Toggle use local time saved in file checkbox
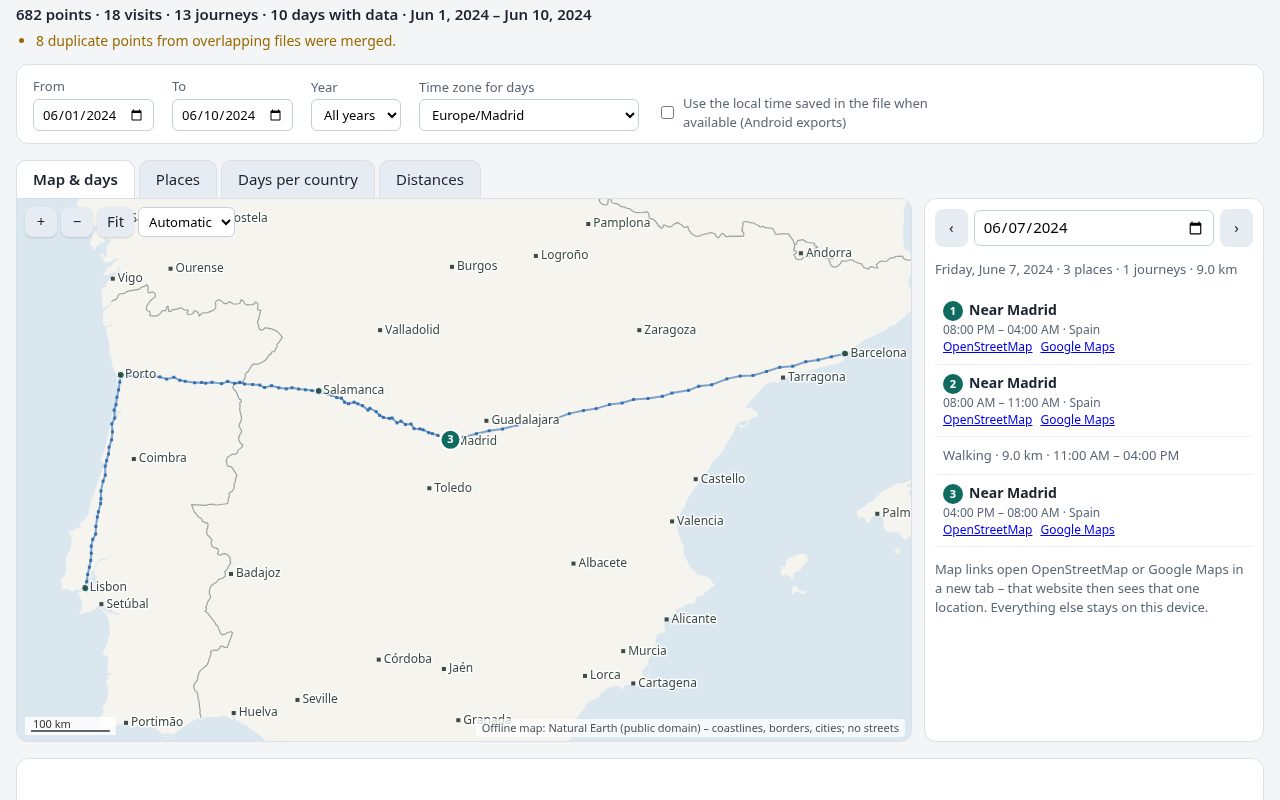 pos(667,112)
